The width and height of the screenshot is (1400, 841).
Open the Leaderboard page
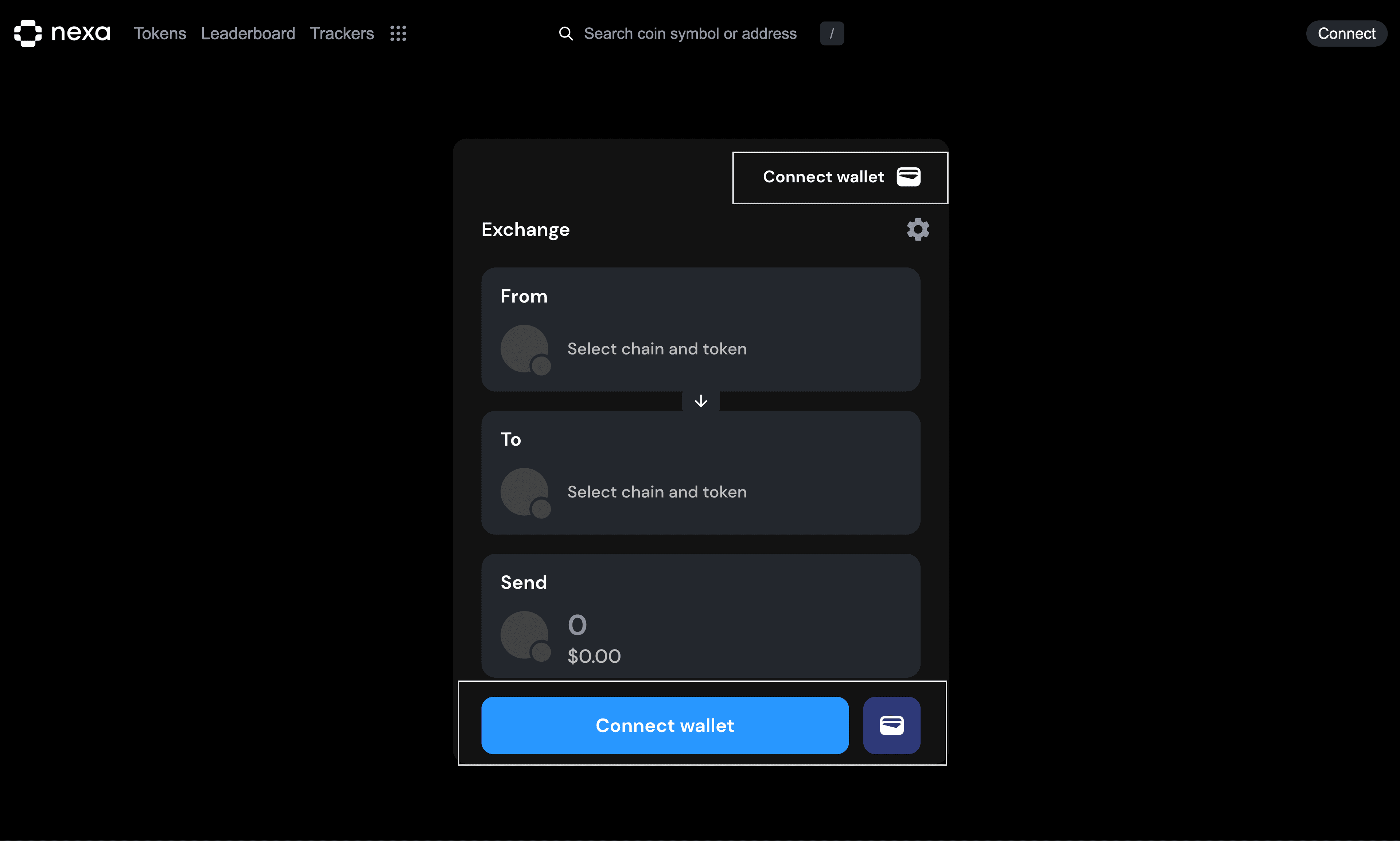tap(248, 34)
